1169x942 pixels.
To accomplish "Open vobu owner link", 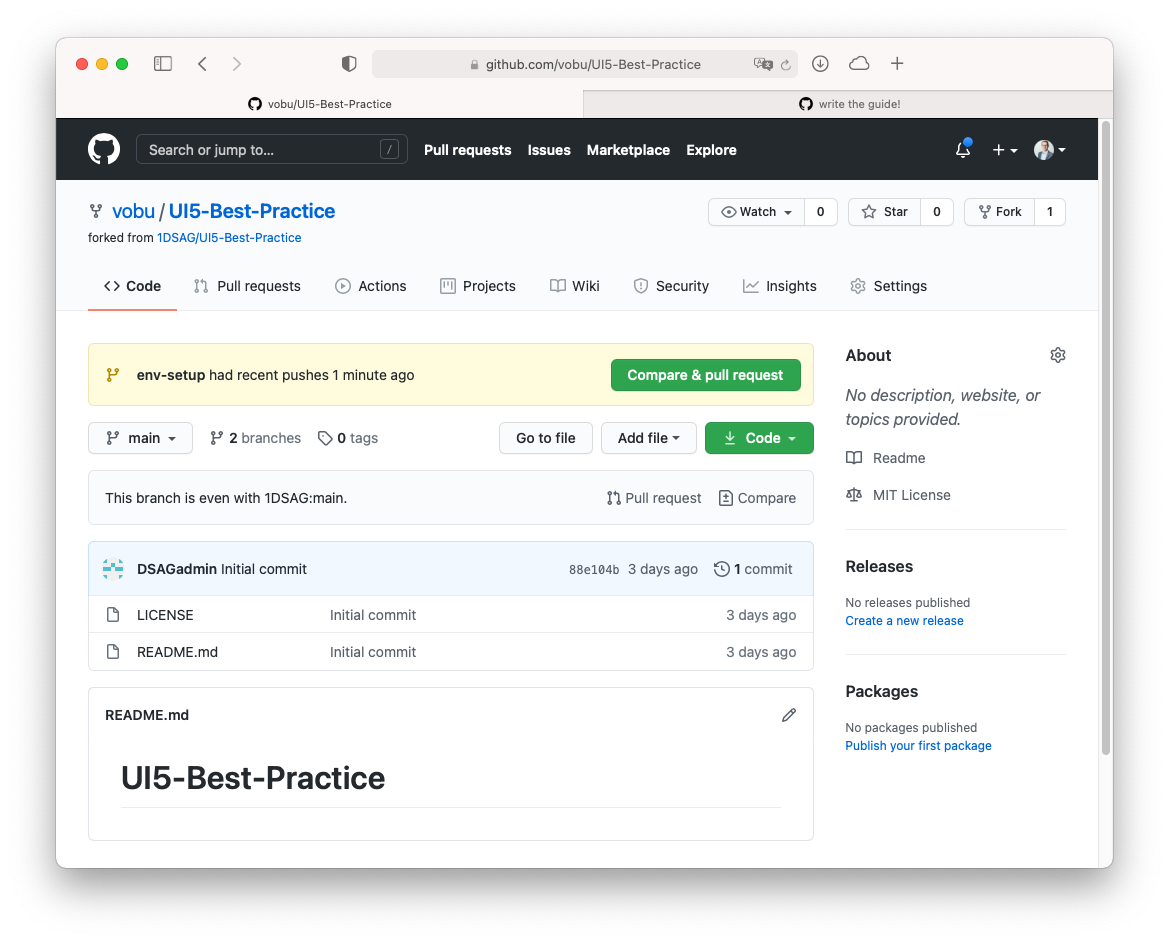I will coord(133,212).
